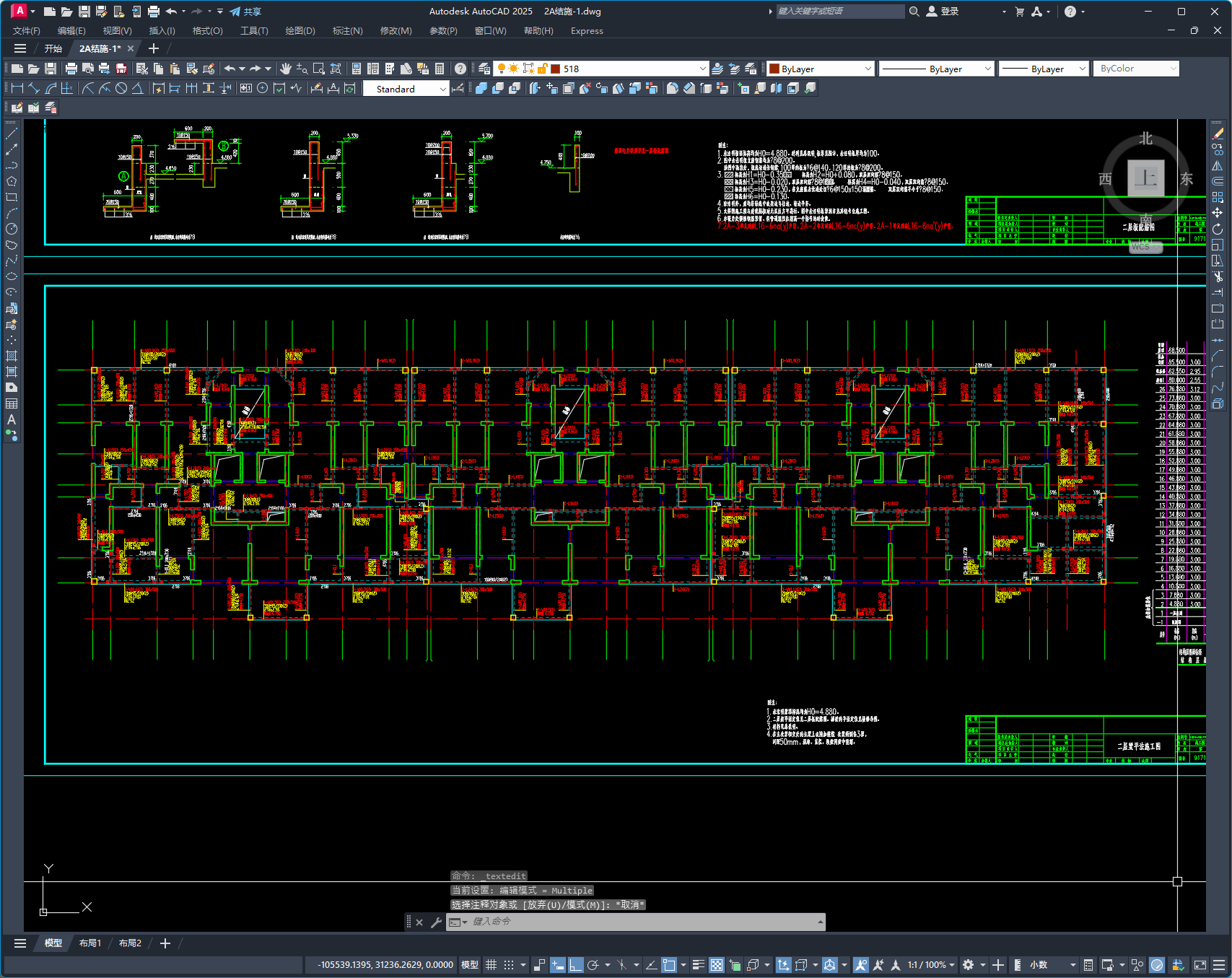
Task: Click the Publish to DWF icon
Action: [x=121, y=69]
